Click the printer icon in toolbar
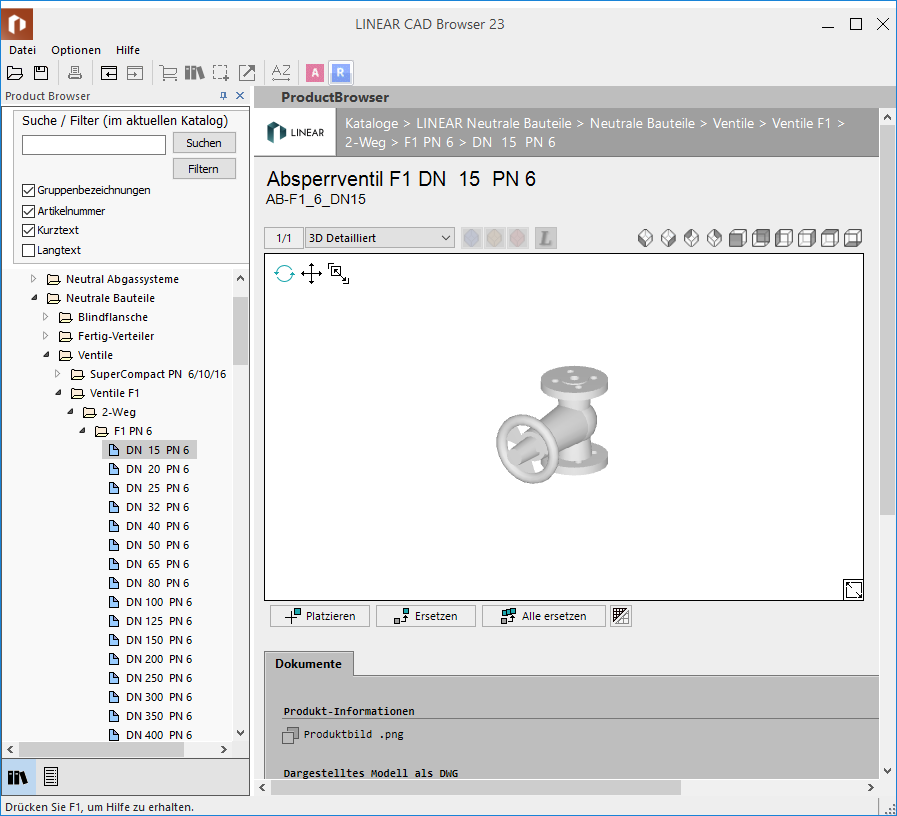Screen dimensions: 897x816 tap(74, 73)
